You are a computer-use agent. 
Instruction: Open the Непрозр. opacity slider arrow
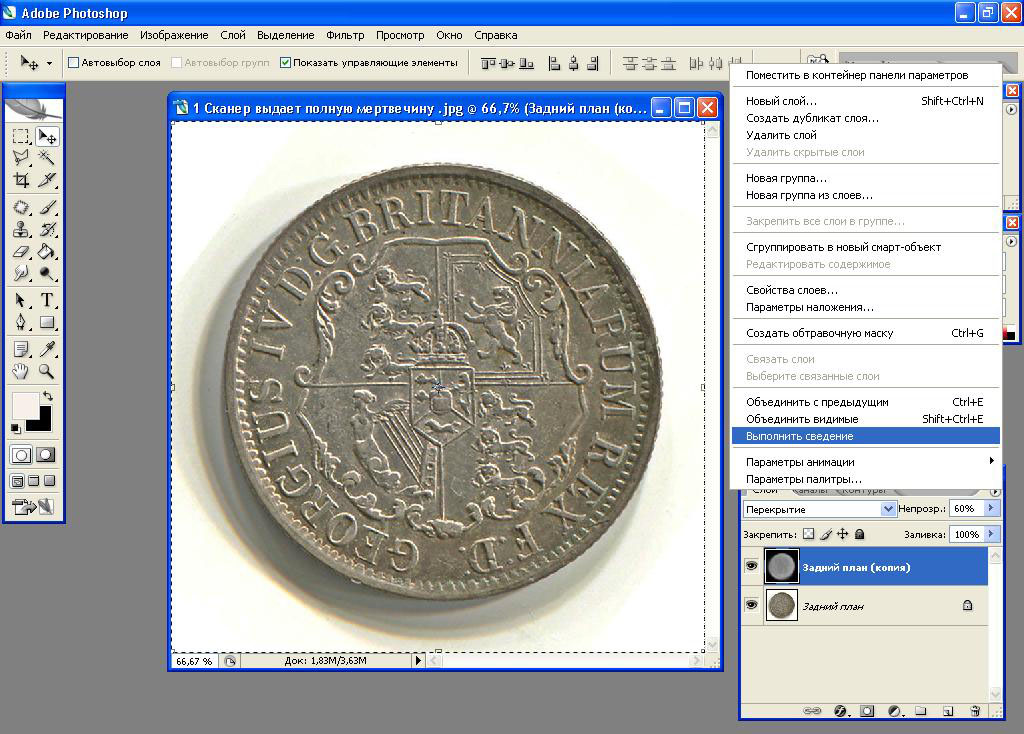pos(991,509)
